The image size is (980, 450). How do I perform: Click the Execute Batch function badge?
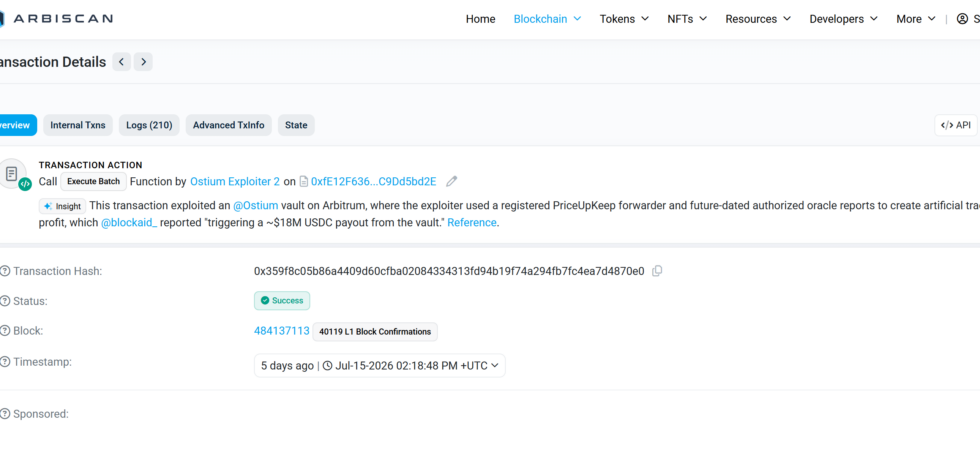point(94,181)
